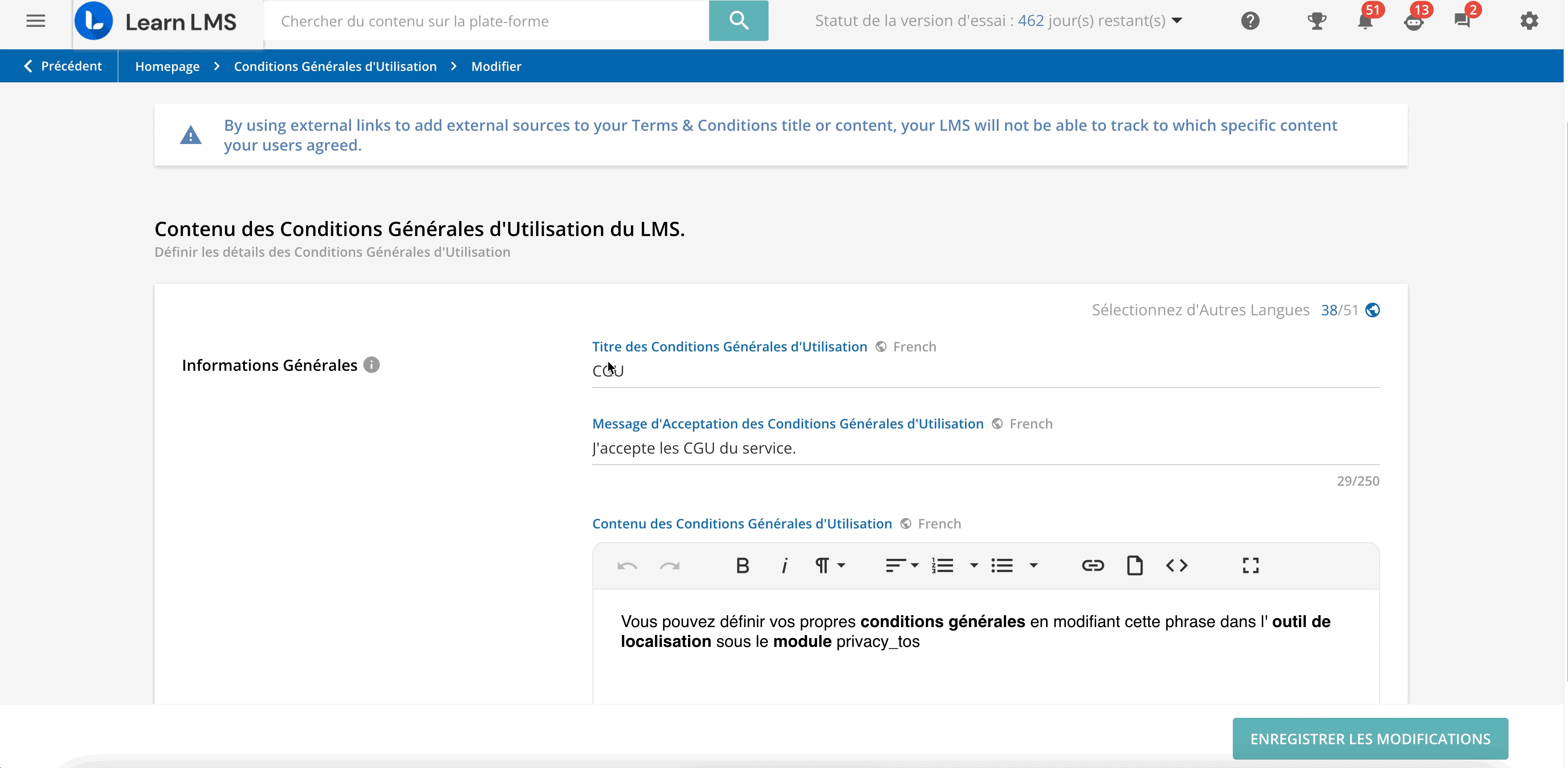Open the help question mark icon
Image resolution: width=1568 pixels, height=768 pixels.
[x=1250, y=21]
